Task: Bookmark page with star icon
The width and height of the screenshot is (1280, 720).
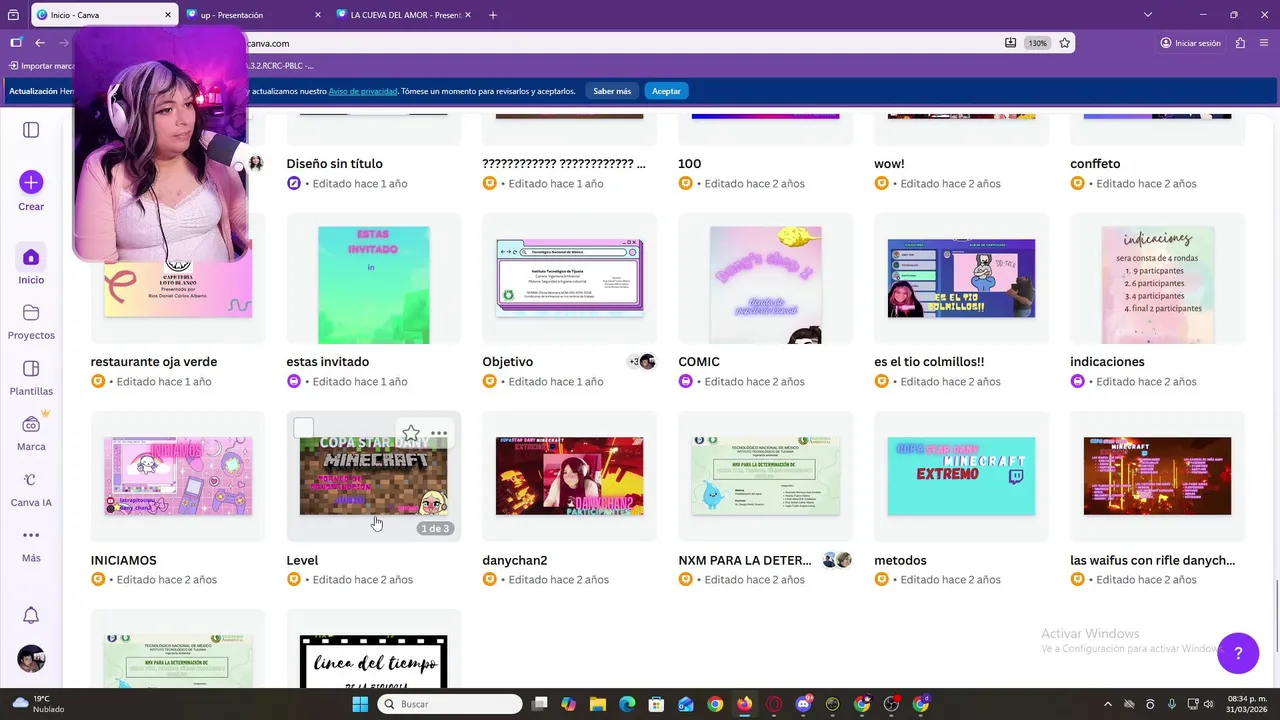Action: tap(1065, 43)
